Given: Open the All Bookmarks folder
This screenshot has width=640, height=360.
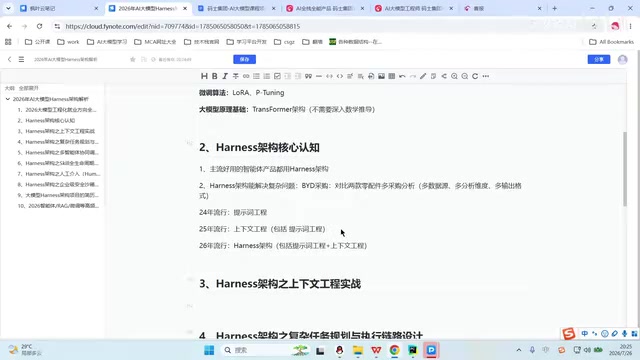Looking at the screenshot, I should (x=611, y=42).
